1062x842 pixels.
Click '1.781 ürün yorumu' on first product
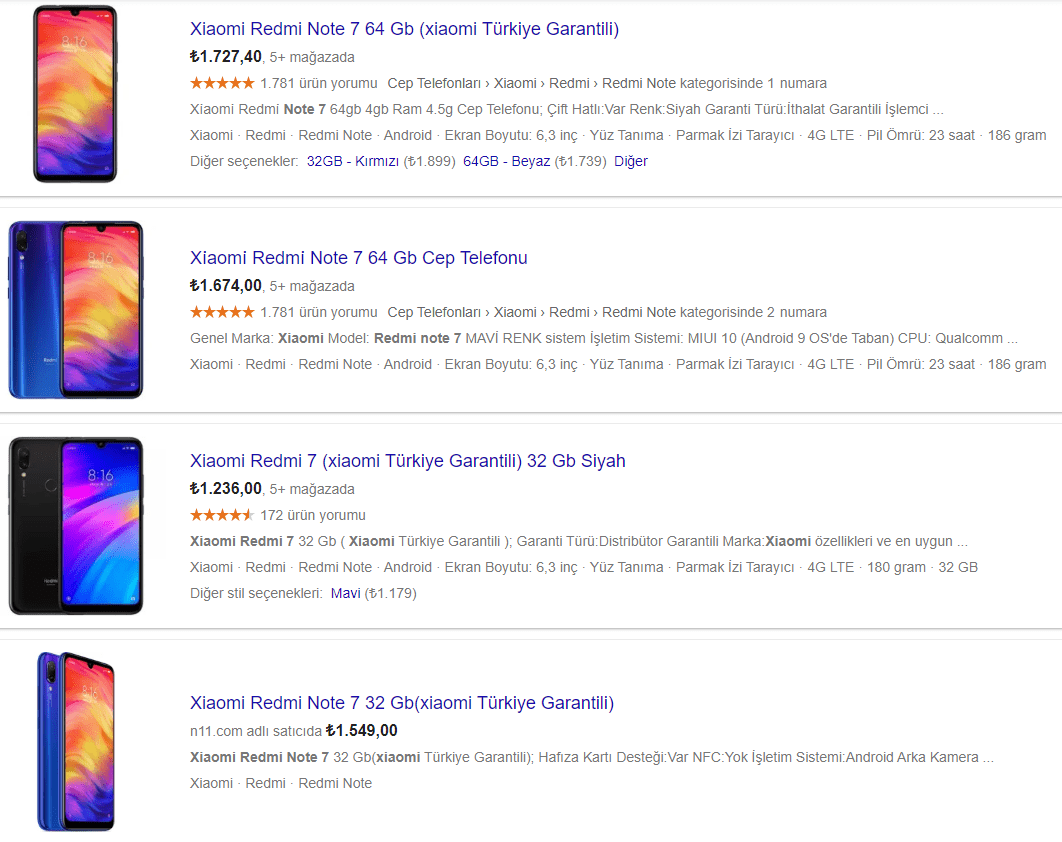click(x=319, y=83)
